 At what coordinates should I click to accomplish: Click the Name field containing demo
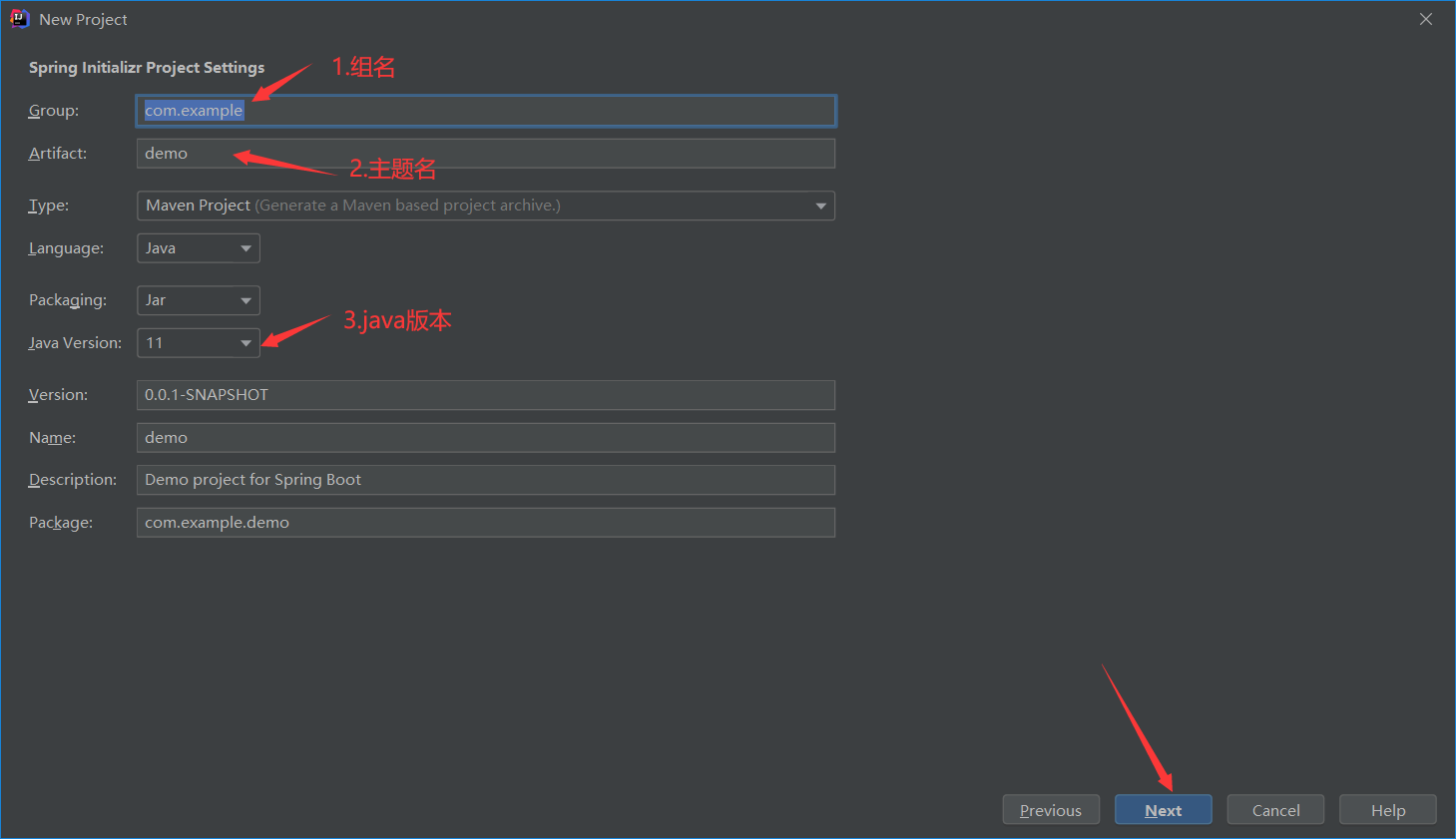[486, 438]
